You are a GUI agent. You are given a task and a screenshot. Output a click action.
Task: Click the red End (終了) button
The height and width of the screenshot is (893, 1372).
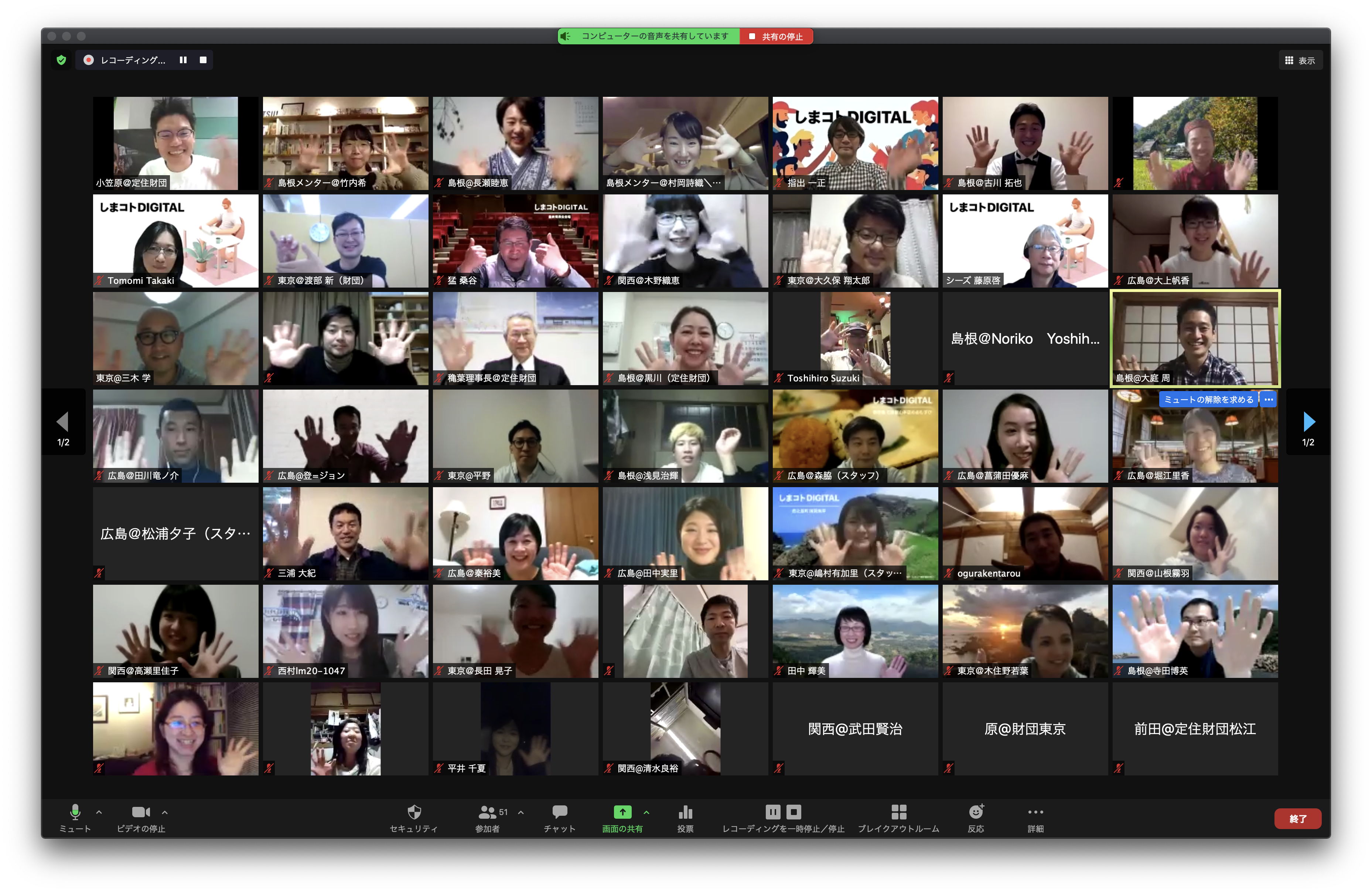pyautogui.click(x=1297, y=819)
